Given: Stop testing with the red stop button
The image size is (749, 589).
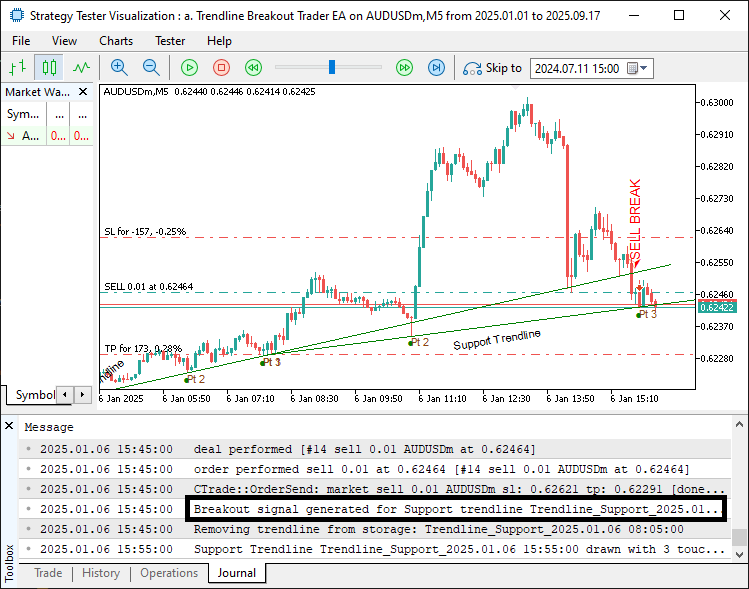Looking at the screenshot, I should 221,68.
